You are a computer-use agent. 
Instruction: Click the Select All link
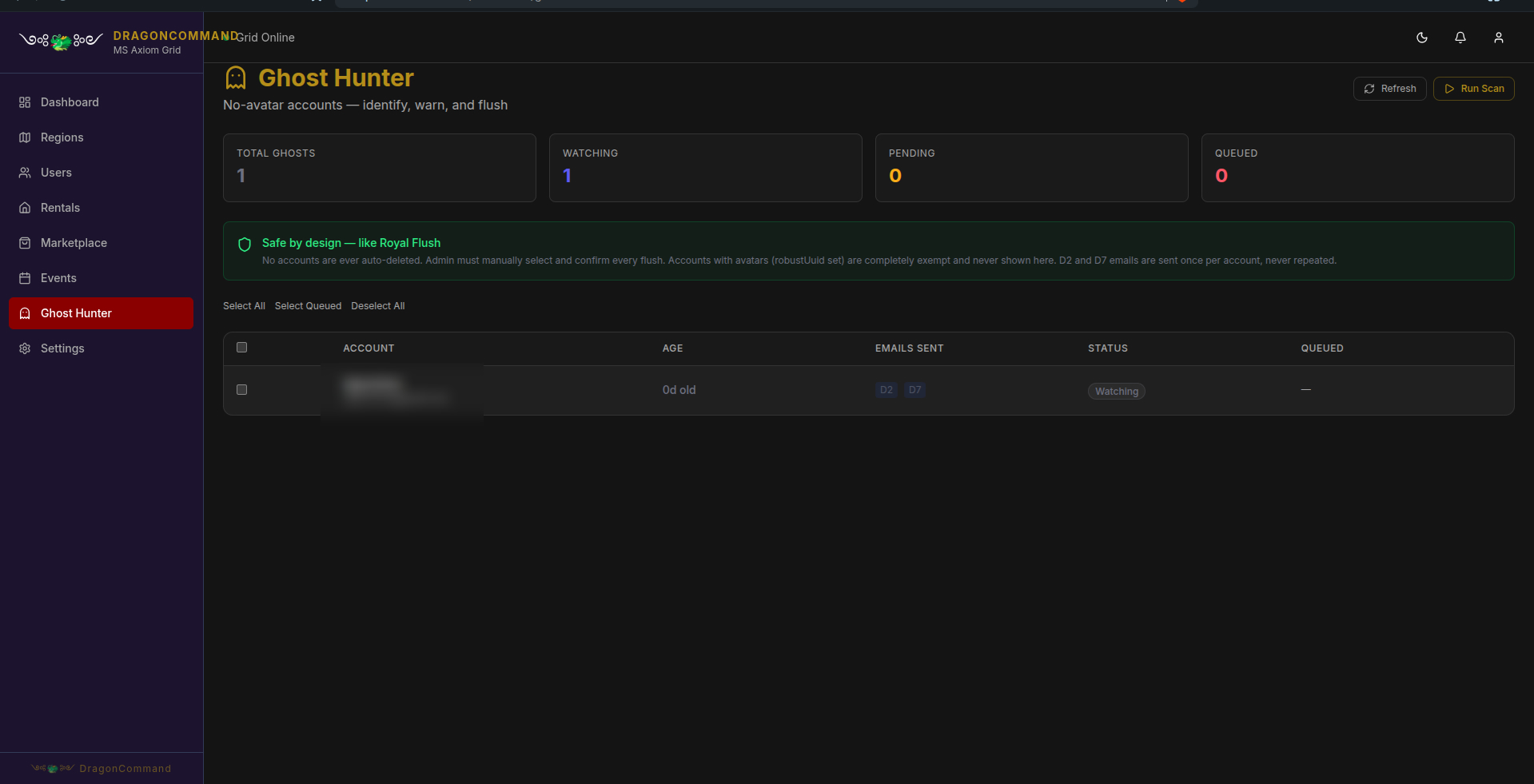coord(244,306)
